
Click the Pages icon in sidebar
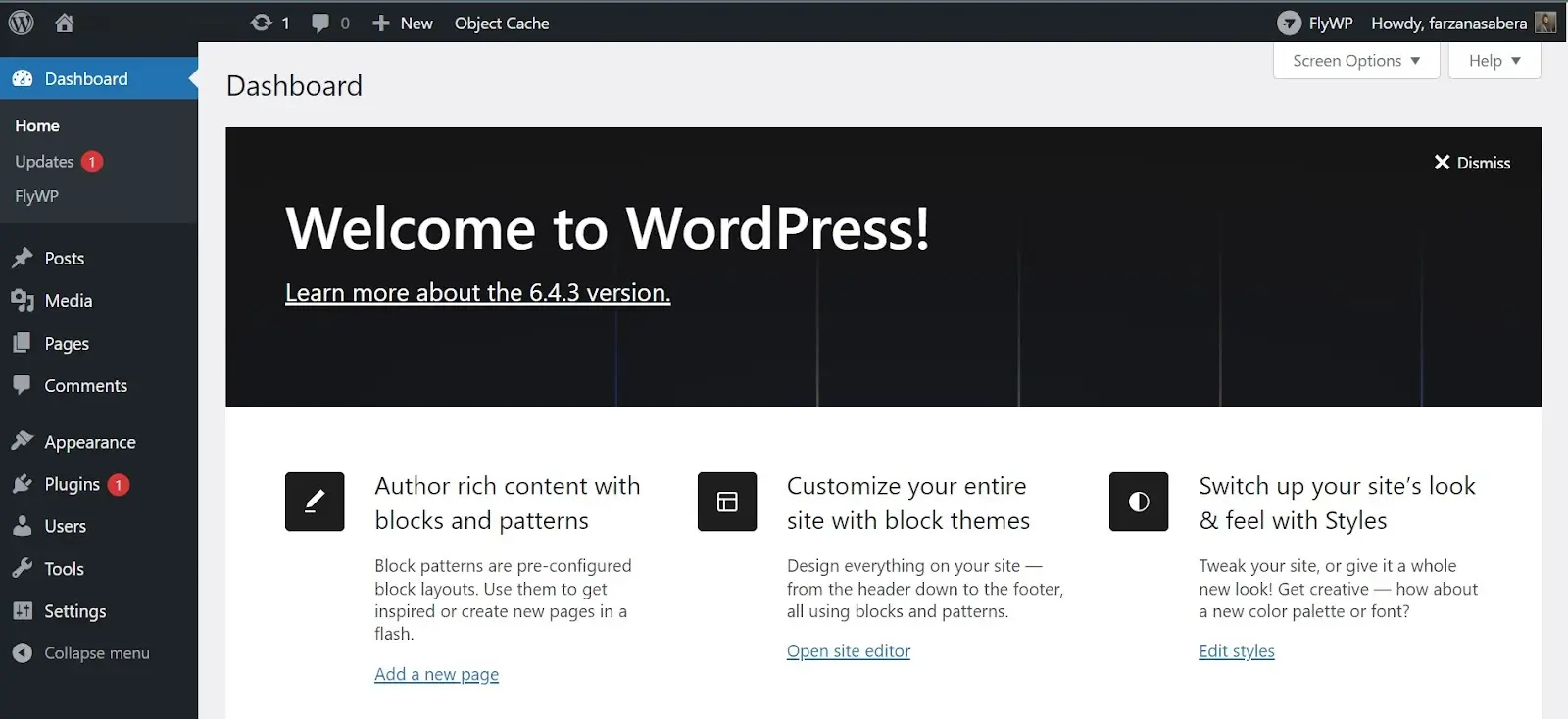tap(23, 343)
